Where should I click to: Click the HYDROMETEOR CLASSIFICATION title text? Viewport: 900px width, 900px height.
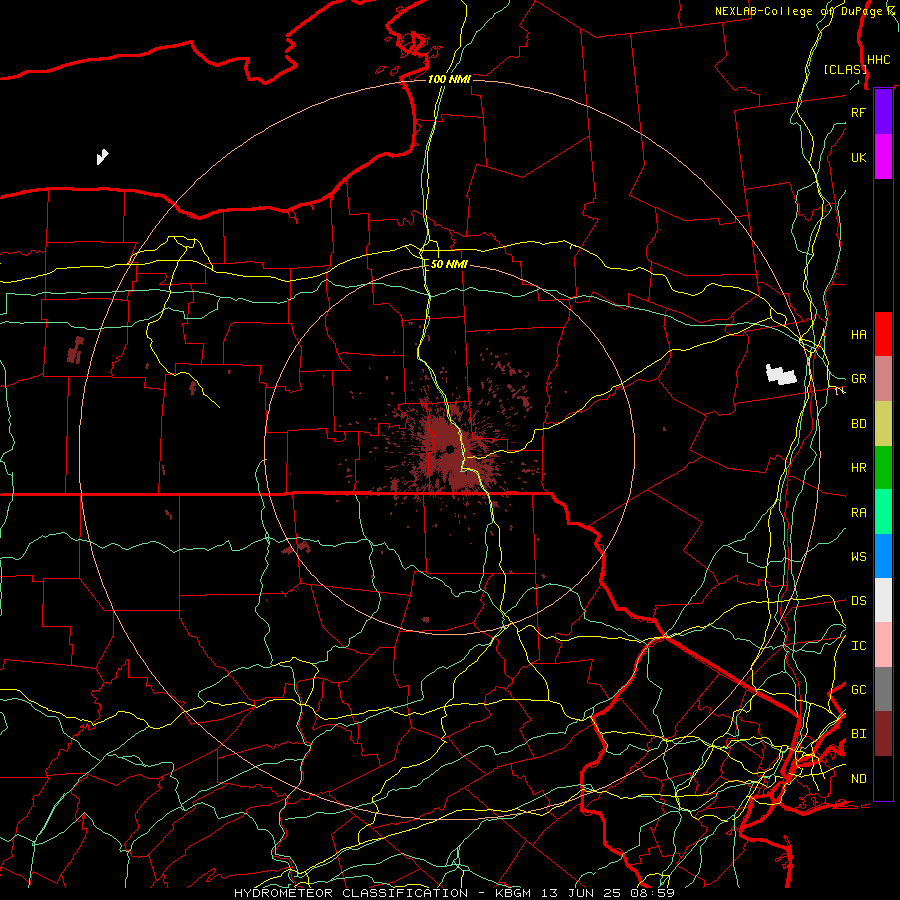coord(351,893)
